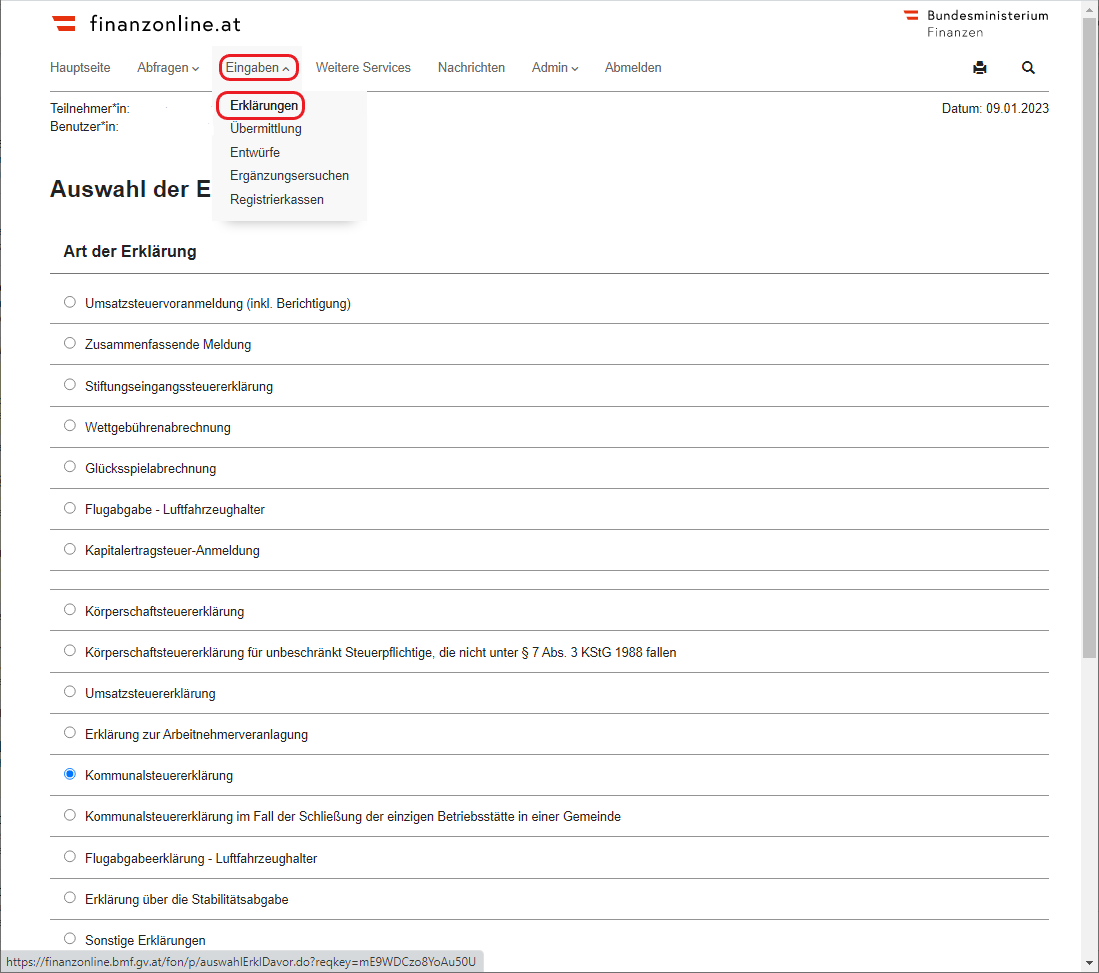Click the finanzonline.at logo
Viewport: 1099px width, 973px height.
click(146, 24)
